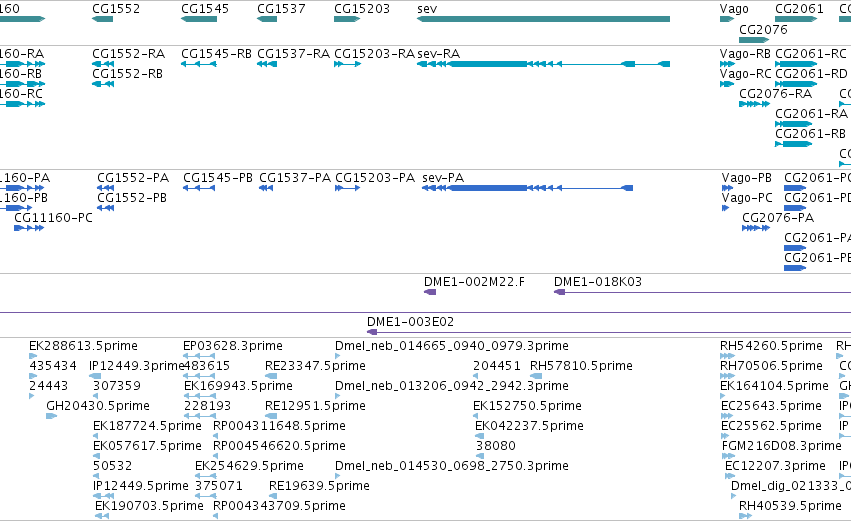Screen dimensions: 851x521
Task: Select BAC clone DME1-018K03
Action: (x=702, y=293)
